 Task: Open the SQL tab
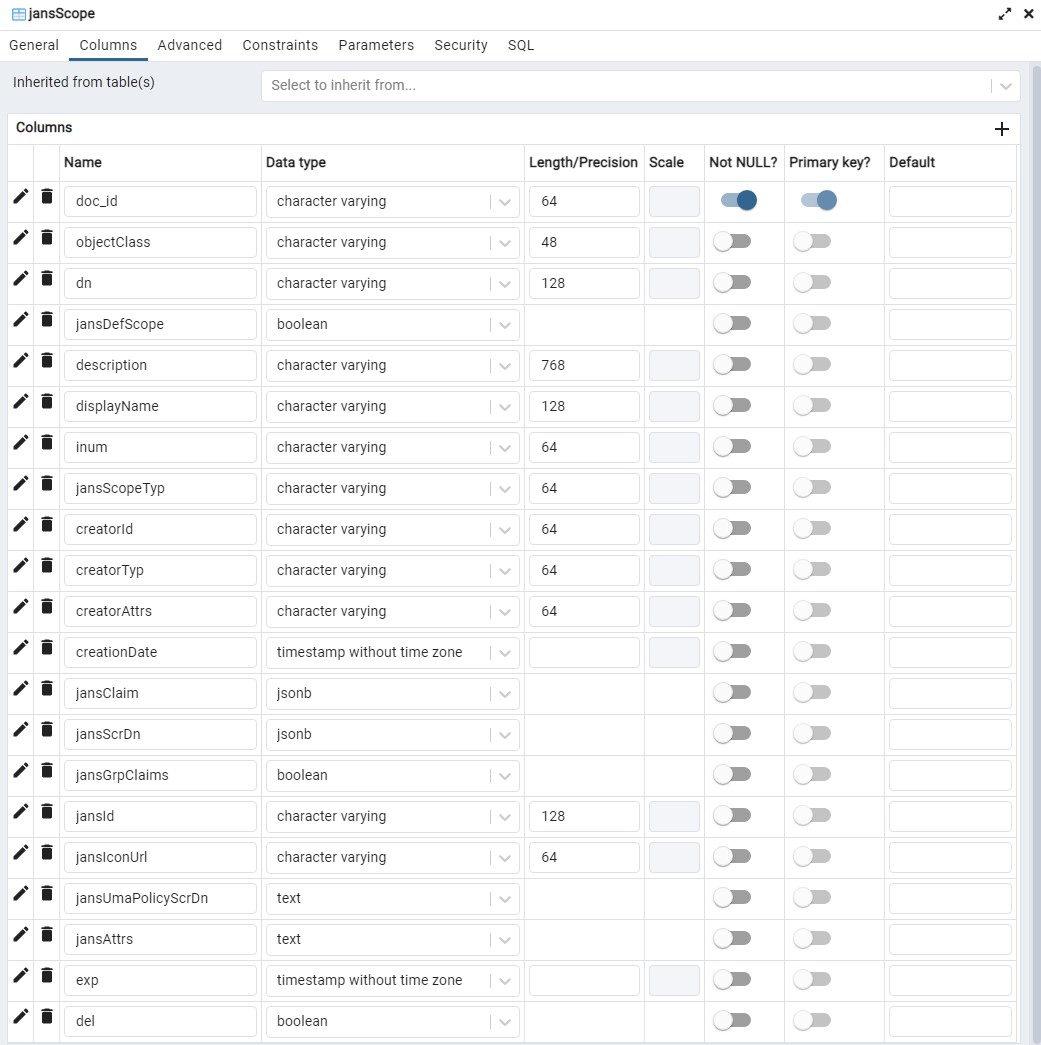521,45
